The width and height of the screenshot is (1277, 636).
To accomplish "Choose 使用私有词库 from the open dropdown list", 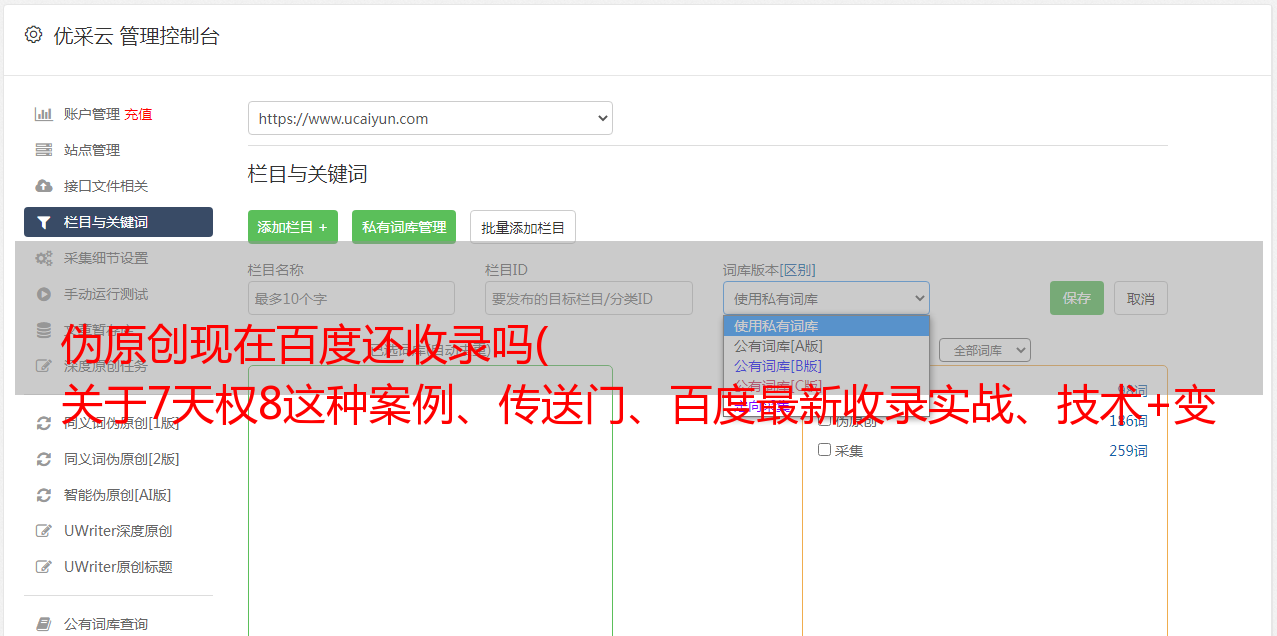I will click(x=826, y=326).
